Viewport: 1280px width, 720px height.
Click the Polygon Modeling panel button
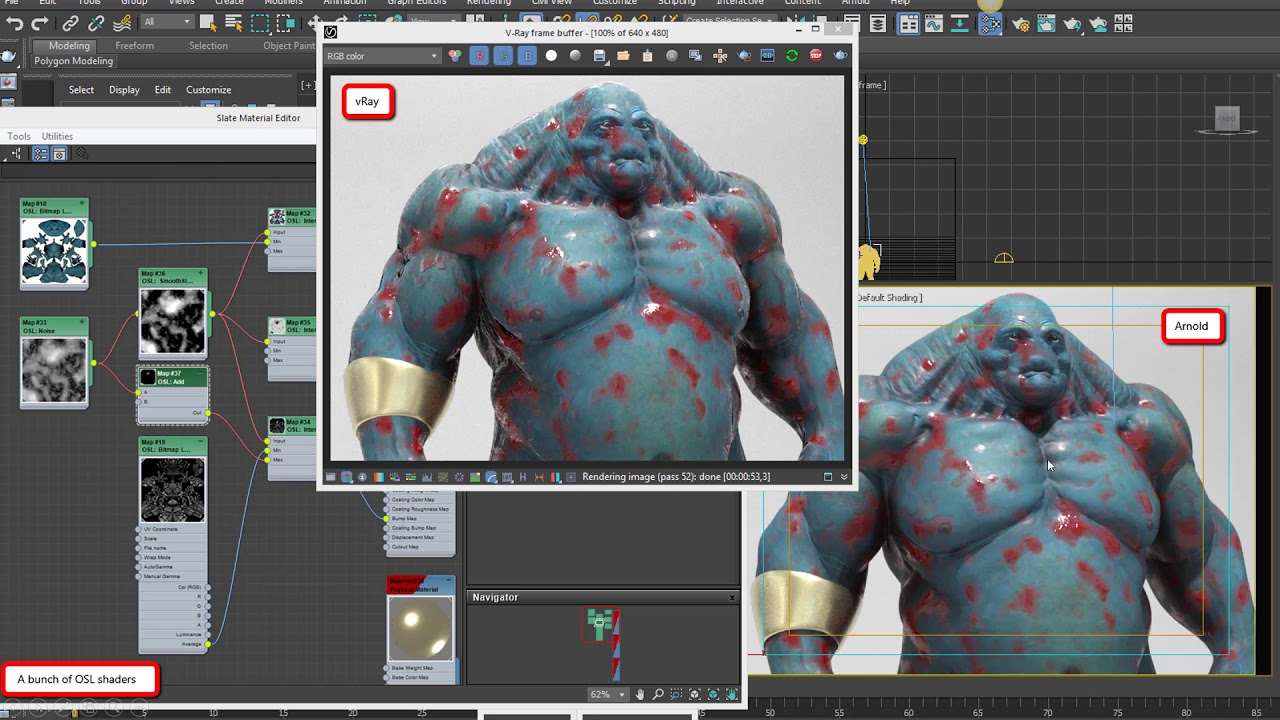[x=74, y=61]
